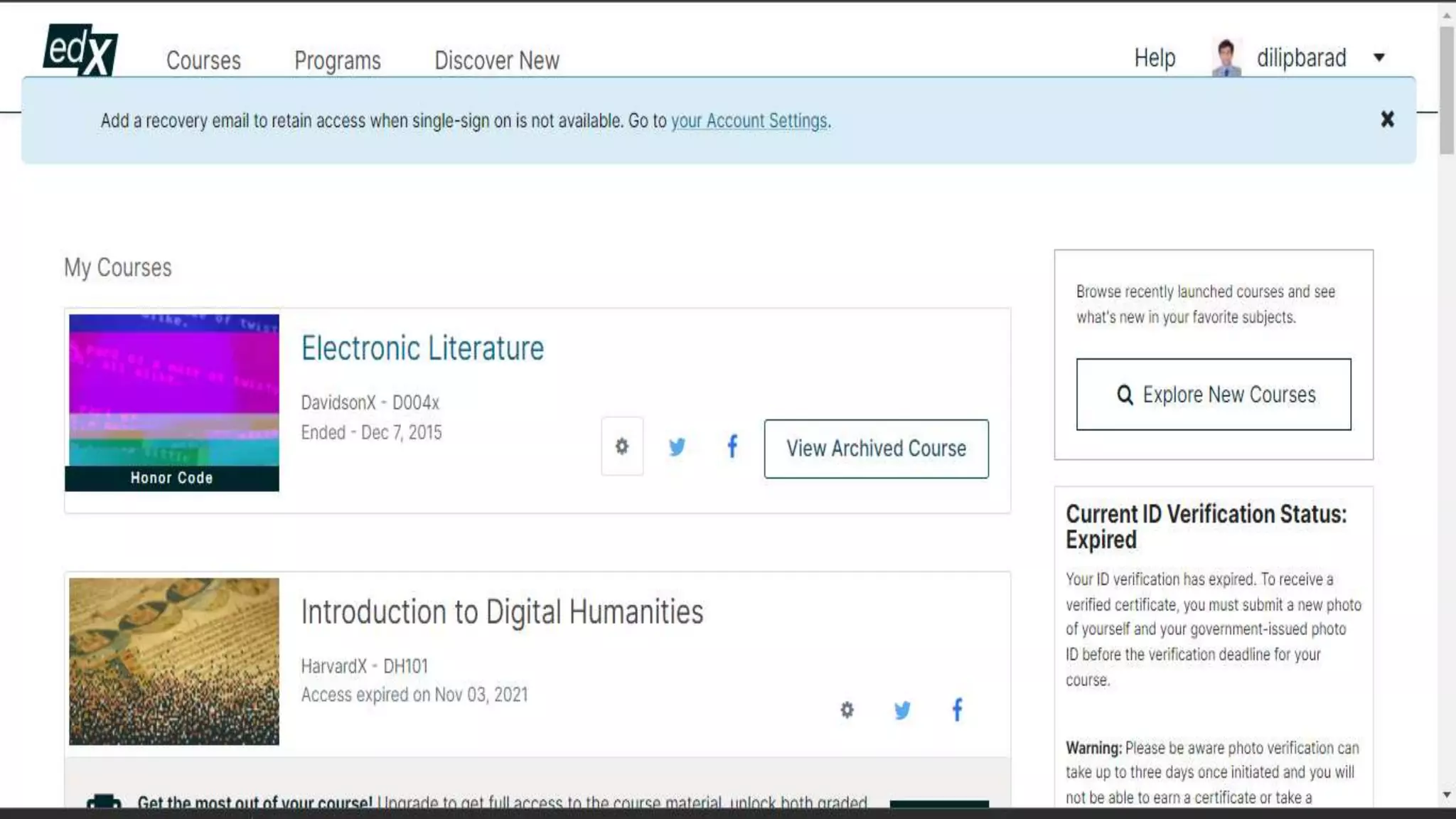
Task: Share Introduction to Digital Humanities on Facebook
Action: [x=957, y=710]
